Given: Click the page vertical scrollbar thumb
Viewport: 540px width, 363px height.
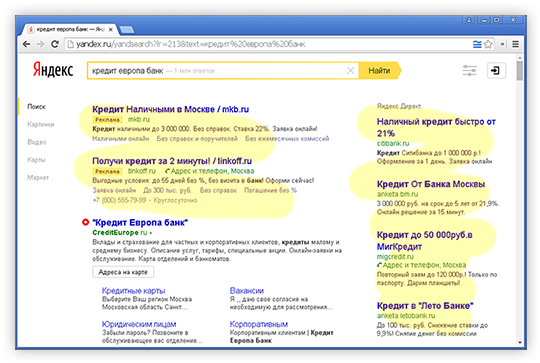Looking at the screenshot, I should pos(519,71).
